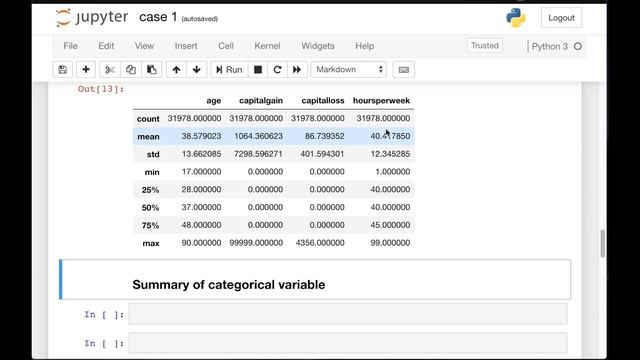This screenshot has height=360, width=640.
Task: Click the first empty code cell
Action: tap(348, 314)
